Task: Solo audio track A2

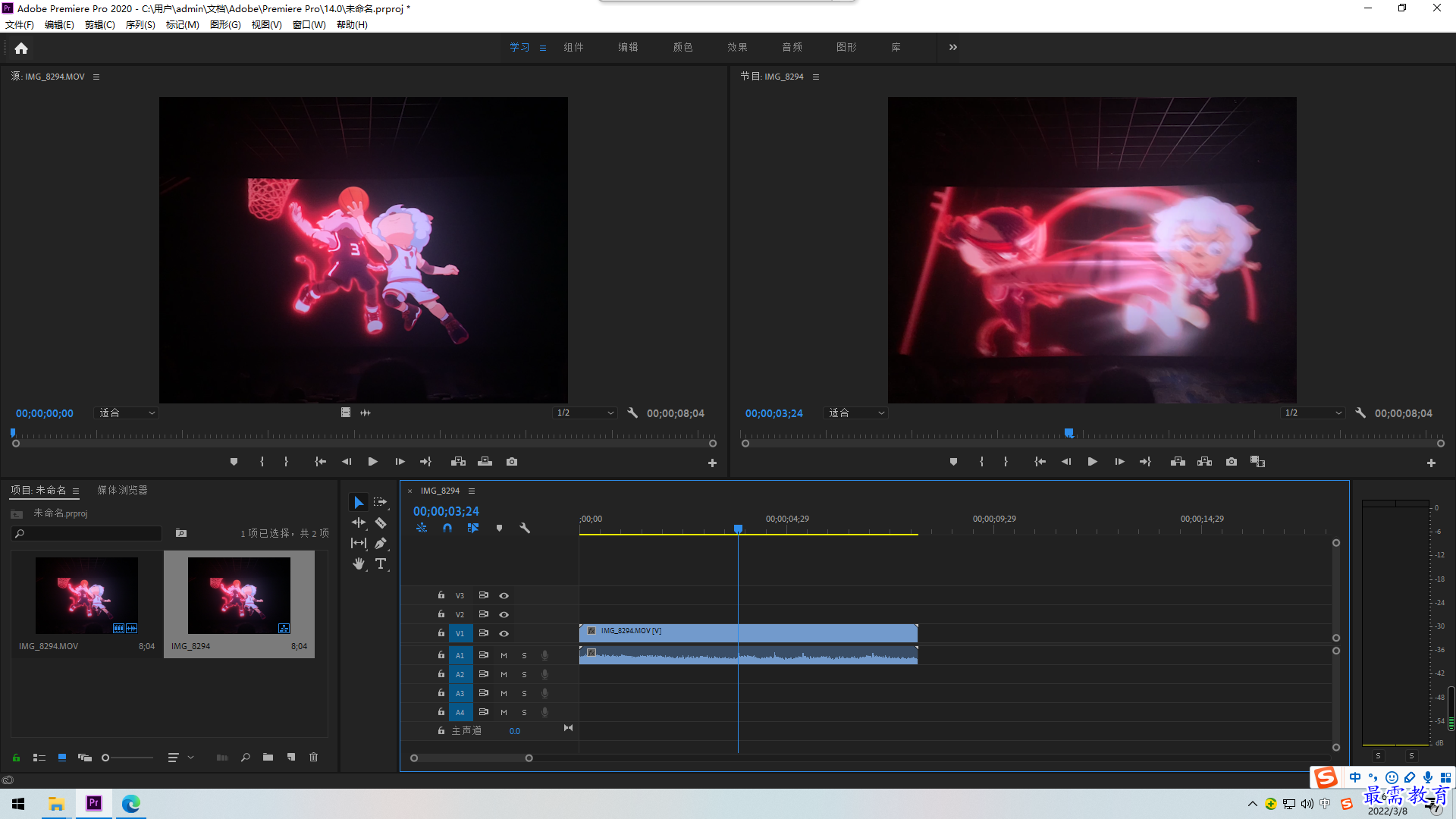Action: click(524, 674)
